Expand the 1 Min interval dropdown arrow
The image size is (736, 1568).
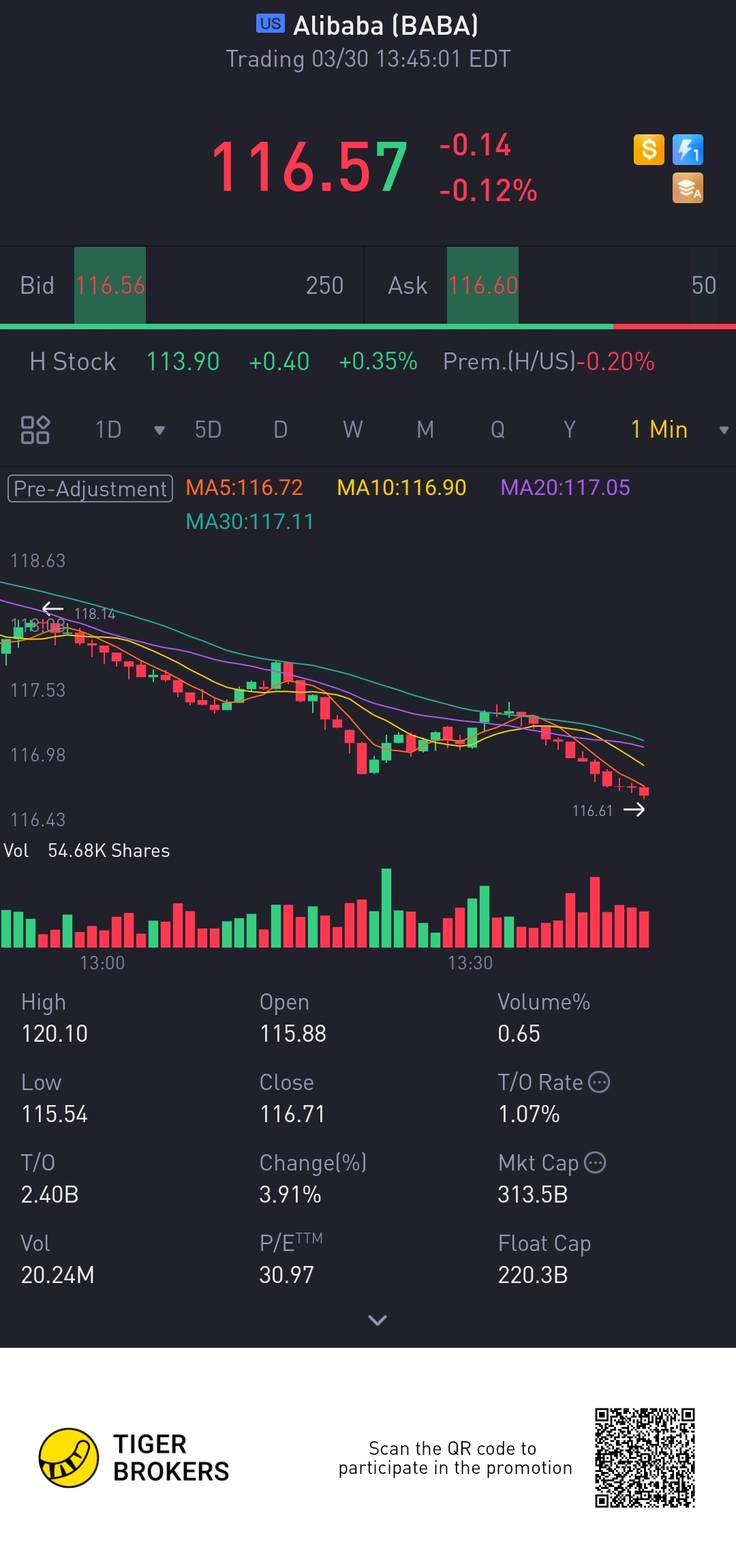point(724,430)
